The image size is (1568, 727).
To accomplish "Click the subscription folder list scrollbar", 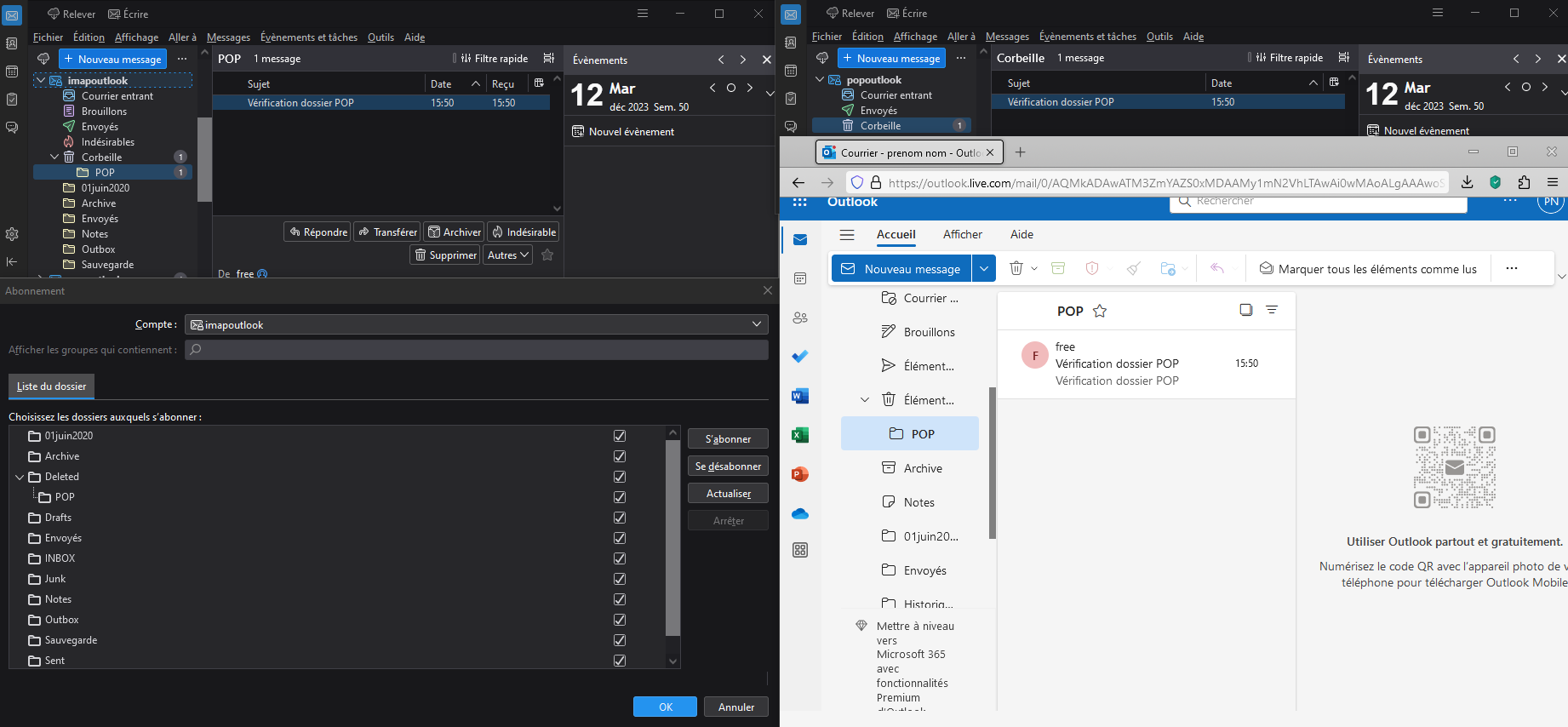I will coord(672,536).
